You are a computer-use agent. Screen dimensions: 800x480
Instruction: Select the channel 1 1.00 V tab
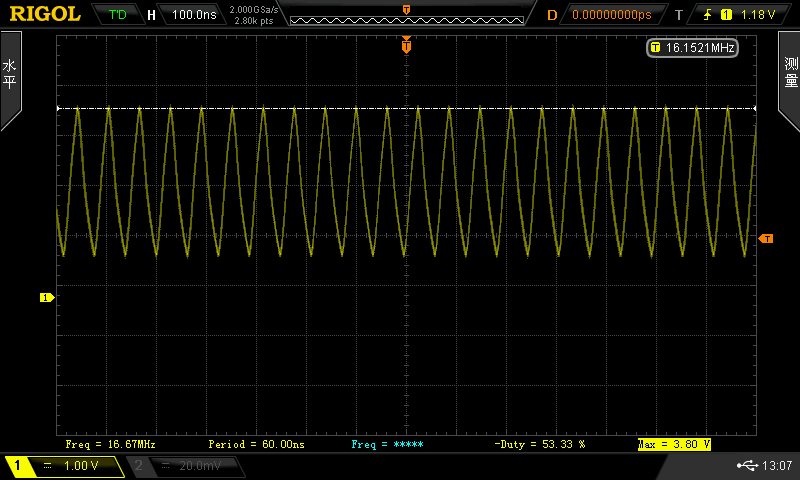pyautogui.click(x=65, y=466)
